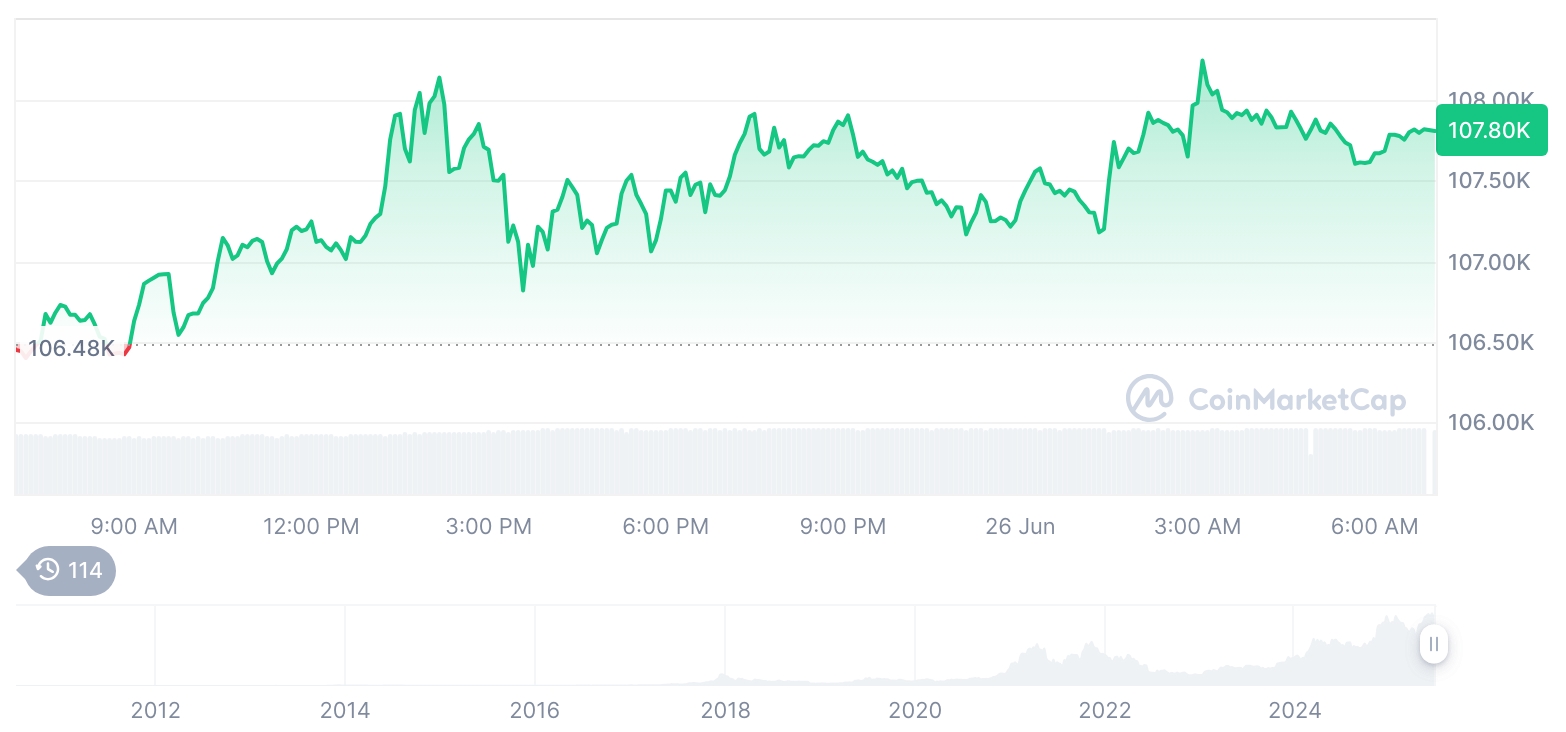Click the CoinMarketCap logo watermark
The height and width of the screenshot is (732, 1566).
pos(1265,399)
